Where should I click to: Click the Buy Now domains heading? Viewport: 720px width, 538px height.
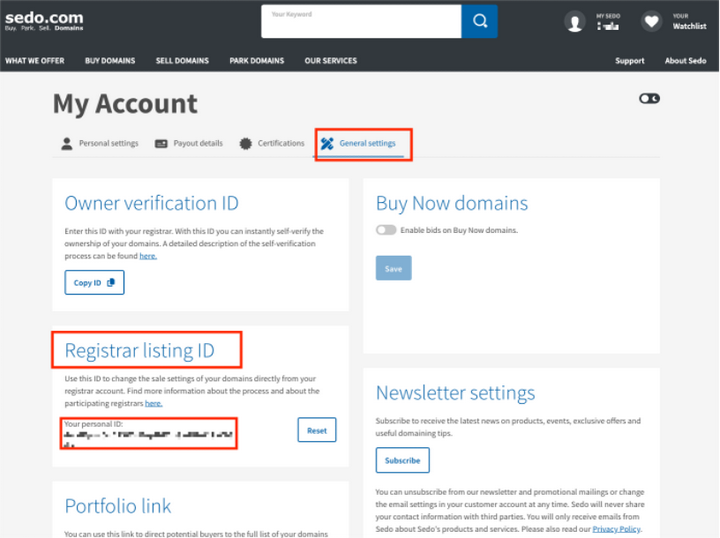point(452,203)
